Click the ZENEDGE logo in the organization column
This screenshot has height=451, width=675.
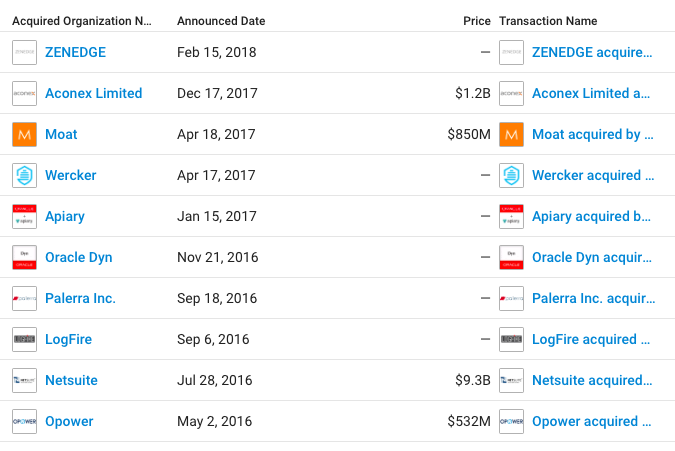(x=24, y=52)
